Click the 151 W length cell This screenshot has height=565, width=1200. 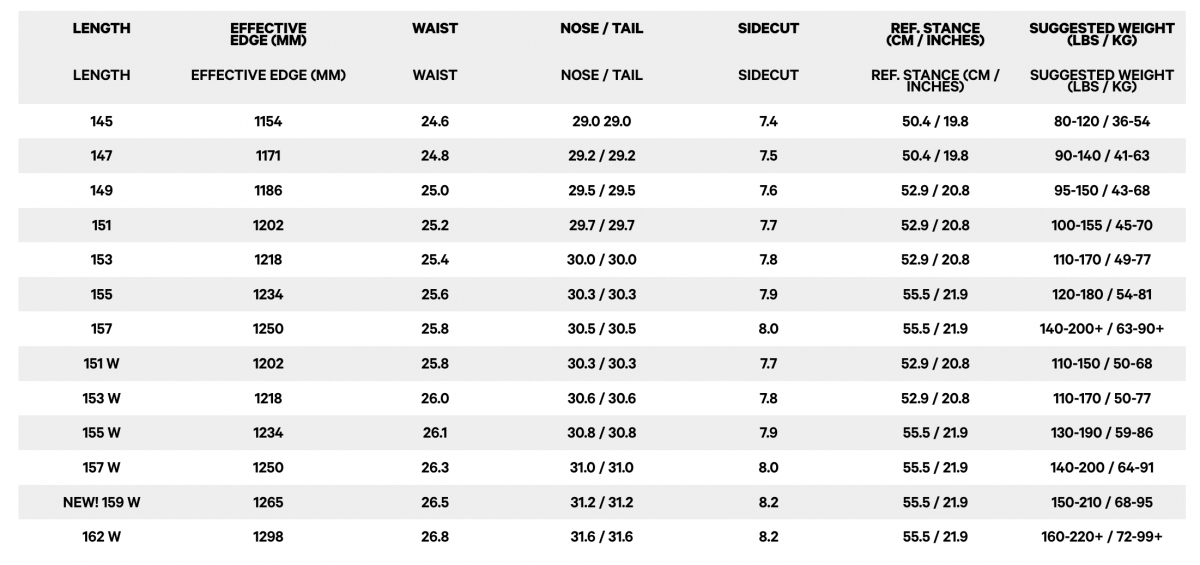[101, 364]
